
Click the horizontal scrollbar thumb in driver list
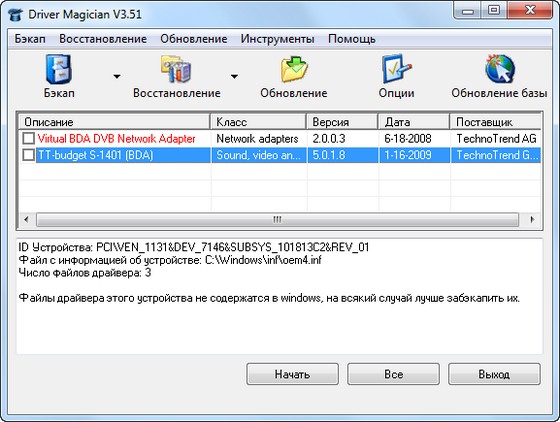(277, 219)
